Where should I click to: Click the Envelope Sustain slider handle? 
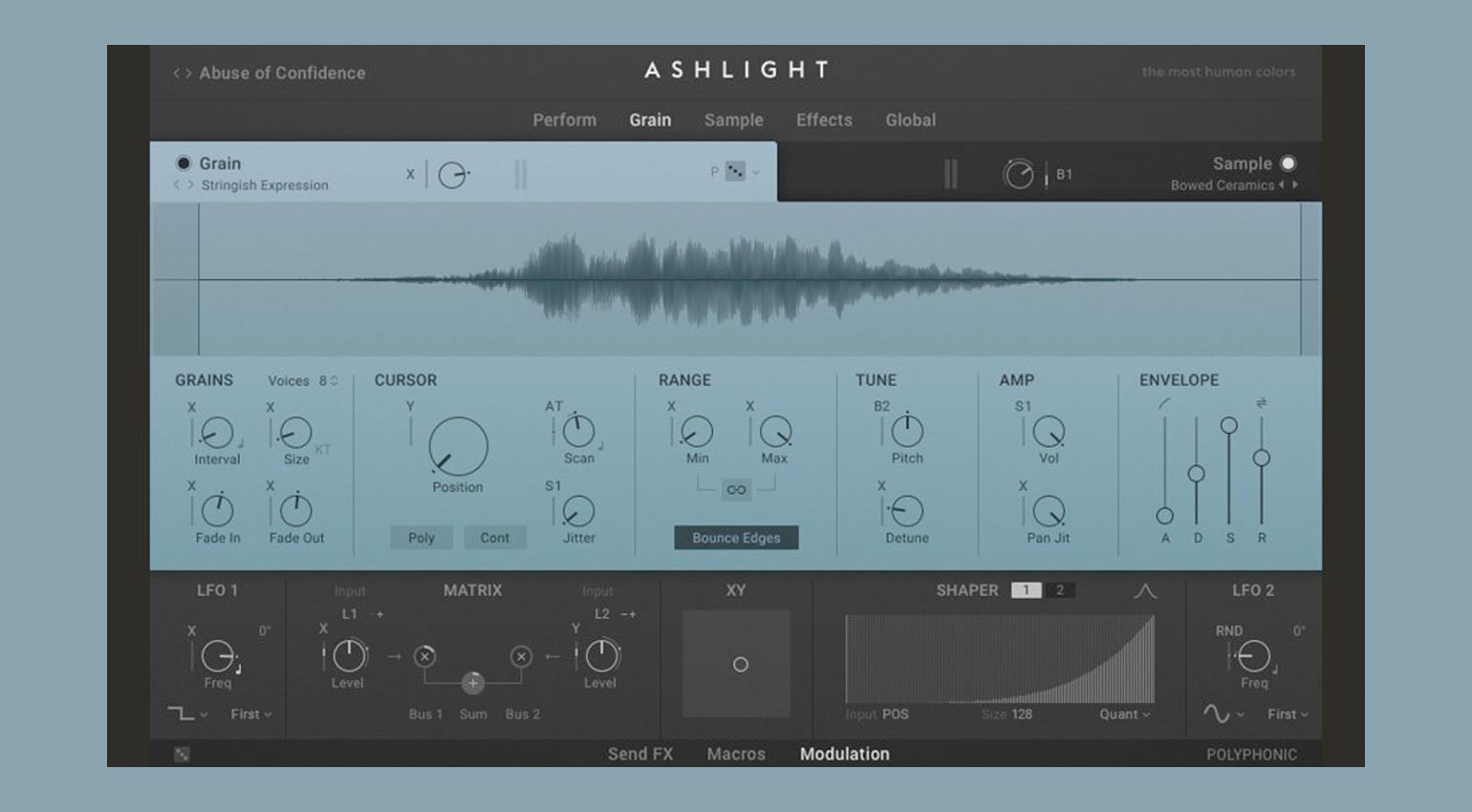[x=1229, y=426]
